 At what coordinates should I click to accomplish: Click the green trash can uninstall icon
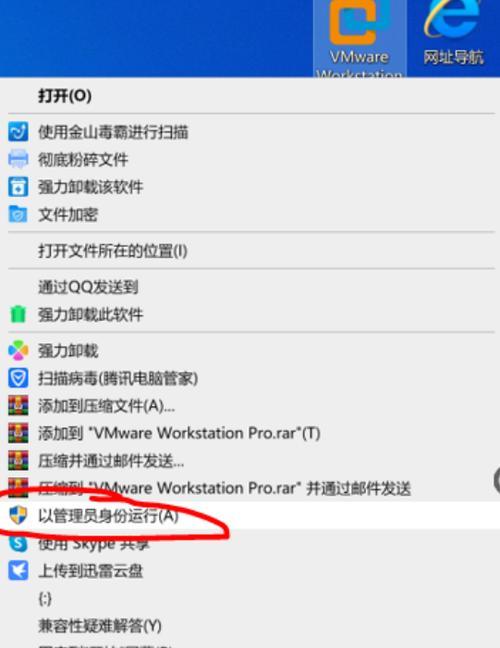click(18, 314)
